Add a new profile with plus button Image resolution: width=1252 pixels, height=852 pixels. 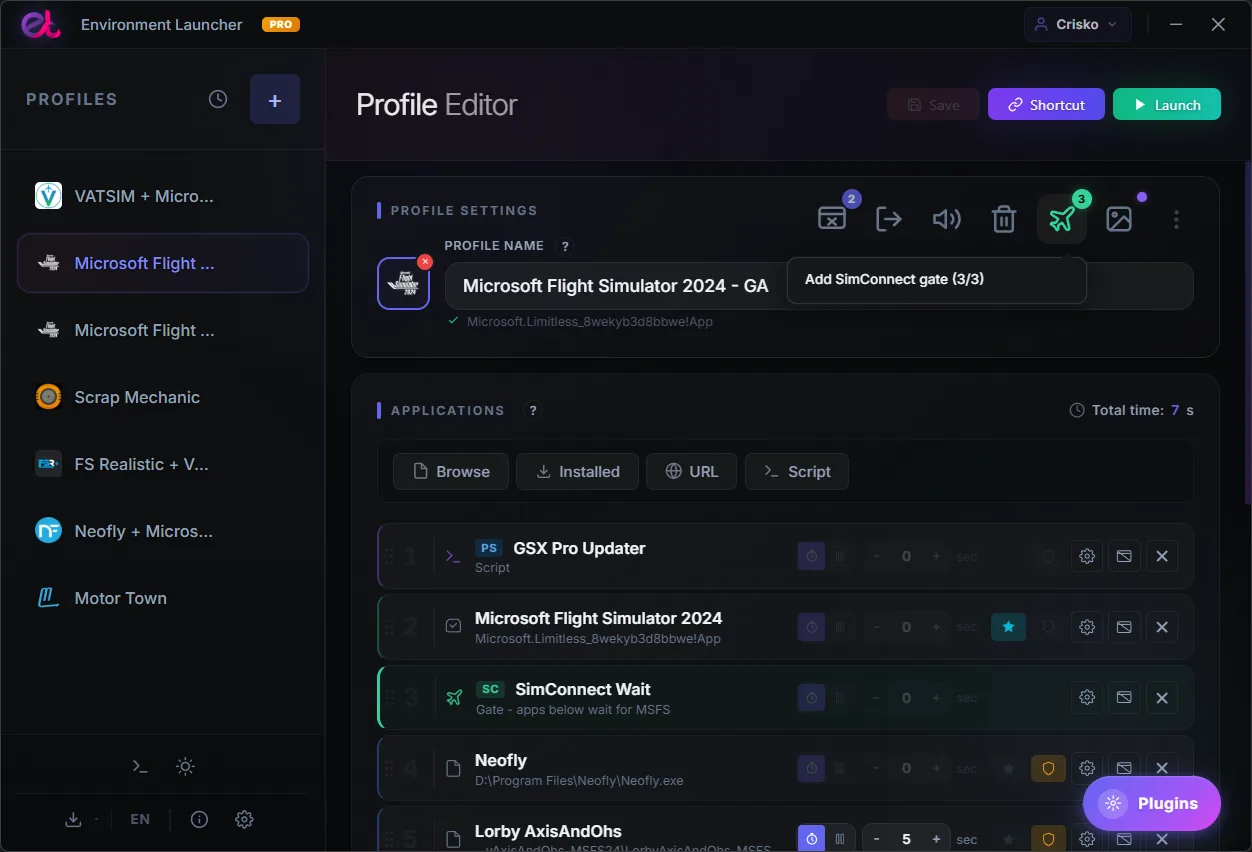tap(275, 99)
